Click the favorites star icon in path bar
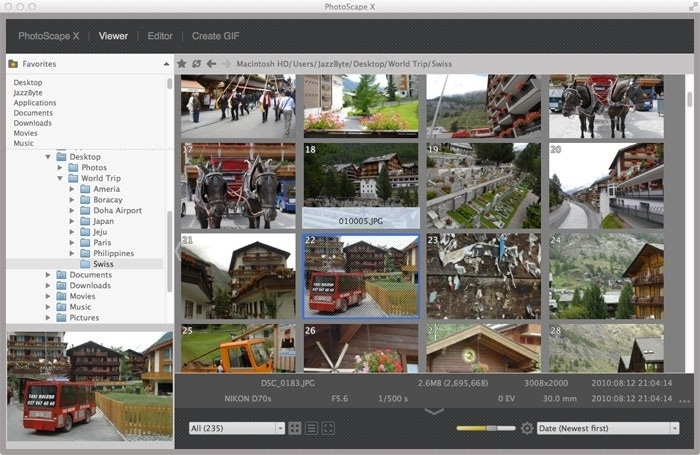Image resolution: width=700 pixels, height=455 pixels. 182,64
